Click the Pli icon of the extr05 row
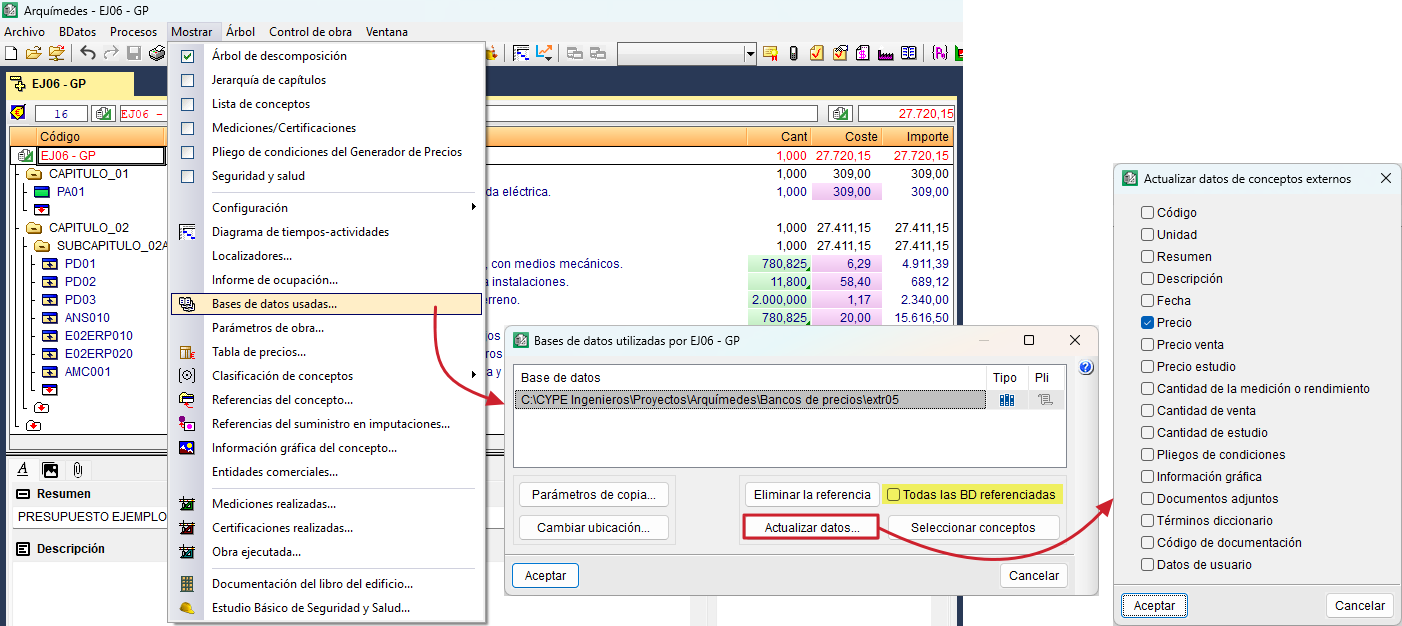Viewport: 1402px width, 626px height. pyautogui.click(x=1045, y=400)
